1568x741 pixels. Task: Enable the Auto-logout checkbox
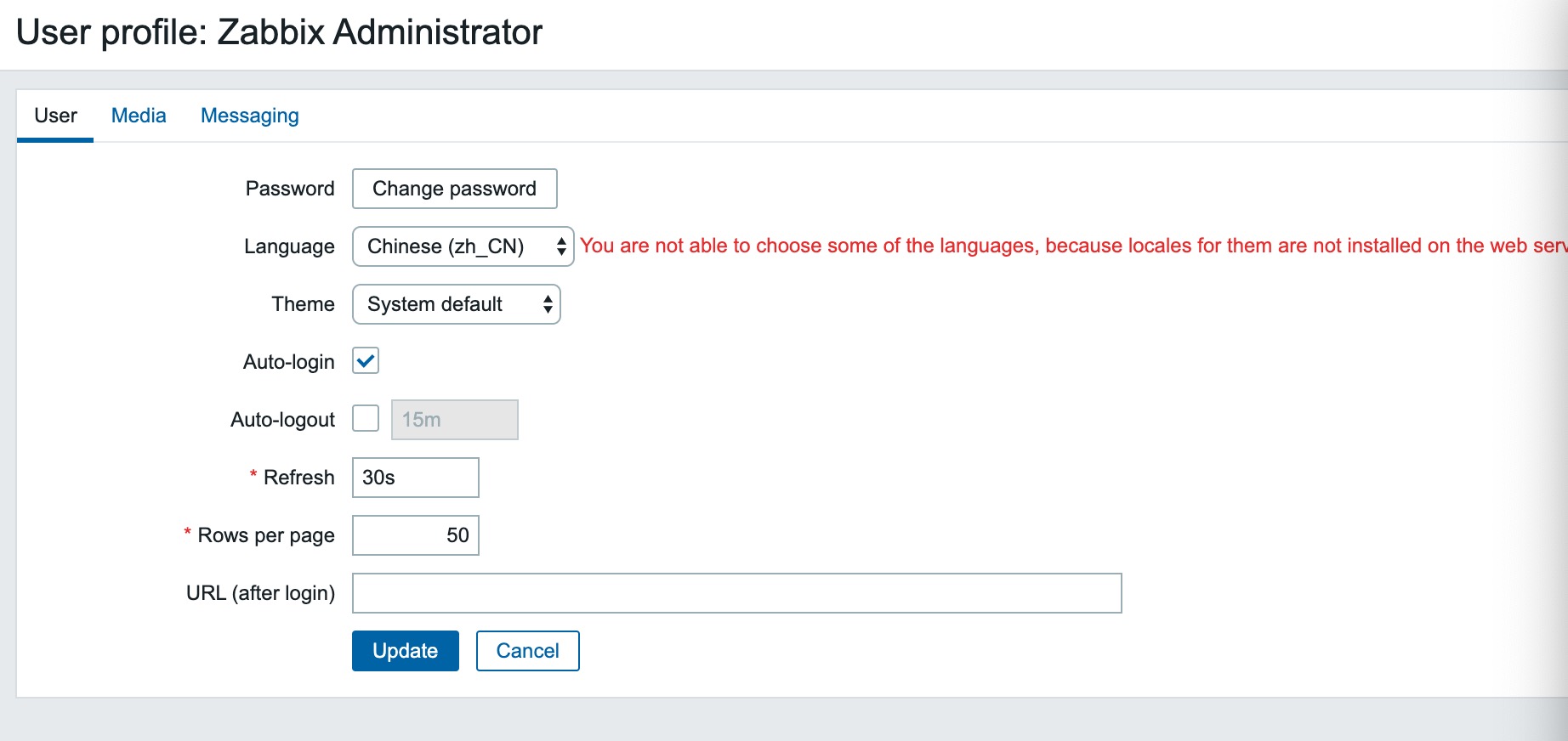point(366,419)
